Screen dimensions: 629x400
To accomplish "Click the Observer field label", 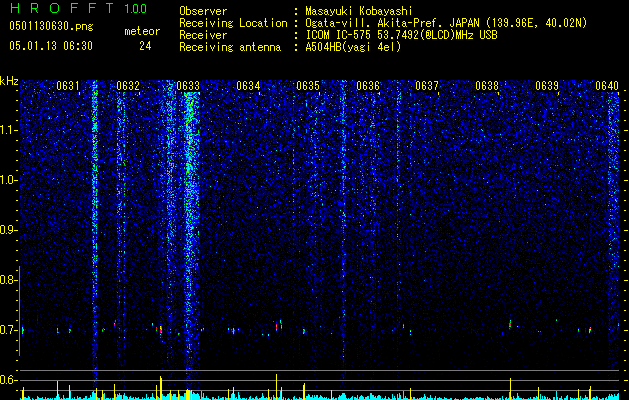I will pos(203,11).
